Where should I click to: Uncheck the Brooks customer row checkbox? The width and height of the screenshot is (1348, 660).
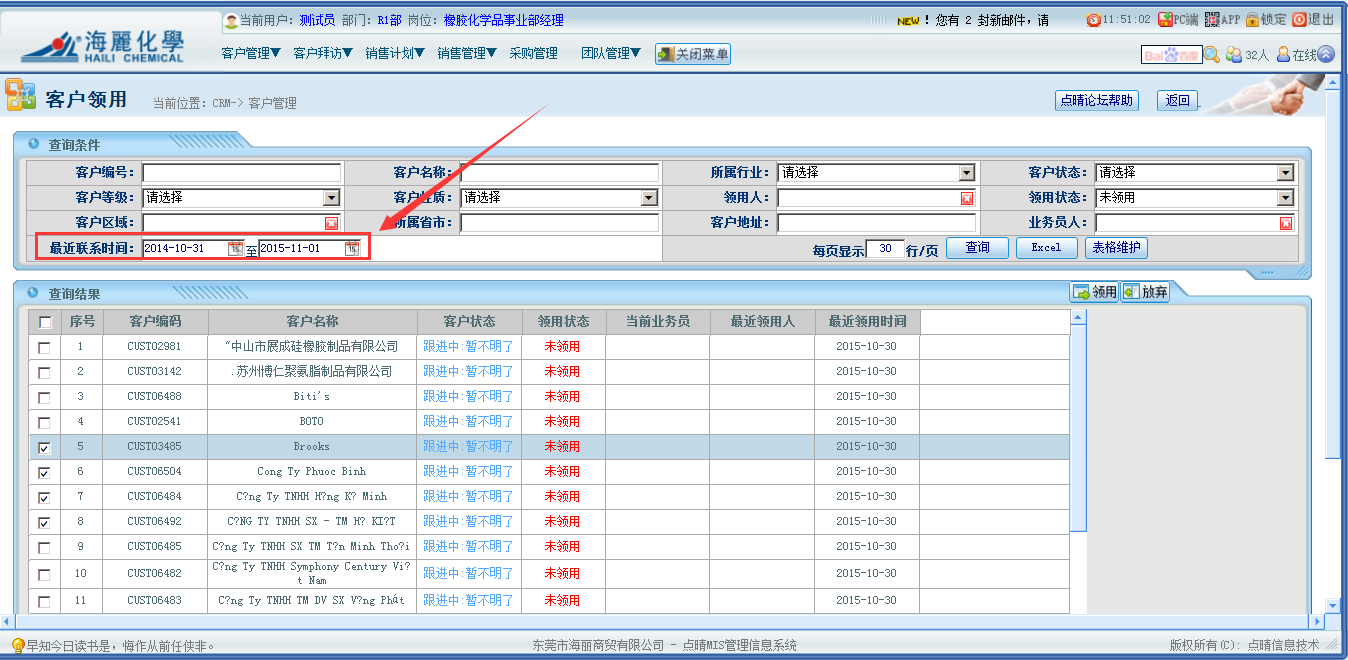pyautogui.click(x=44, y=447)
